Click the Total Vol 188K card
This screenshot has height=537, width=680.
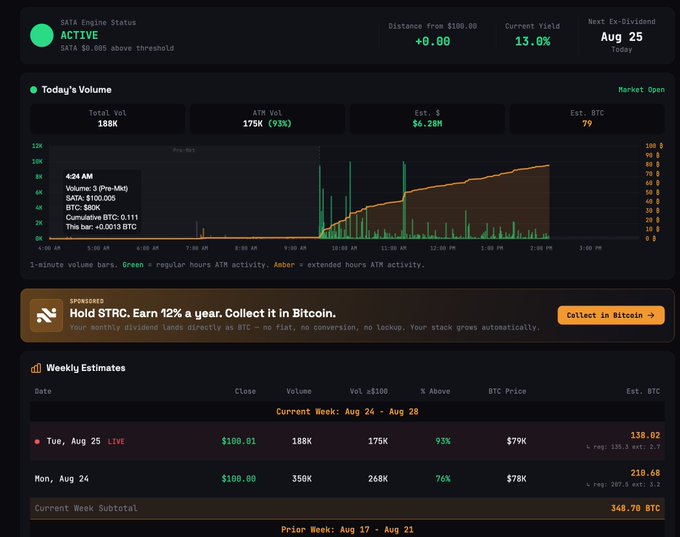tap(108, 118)
